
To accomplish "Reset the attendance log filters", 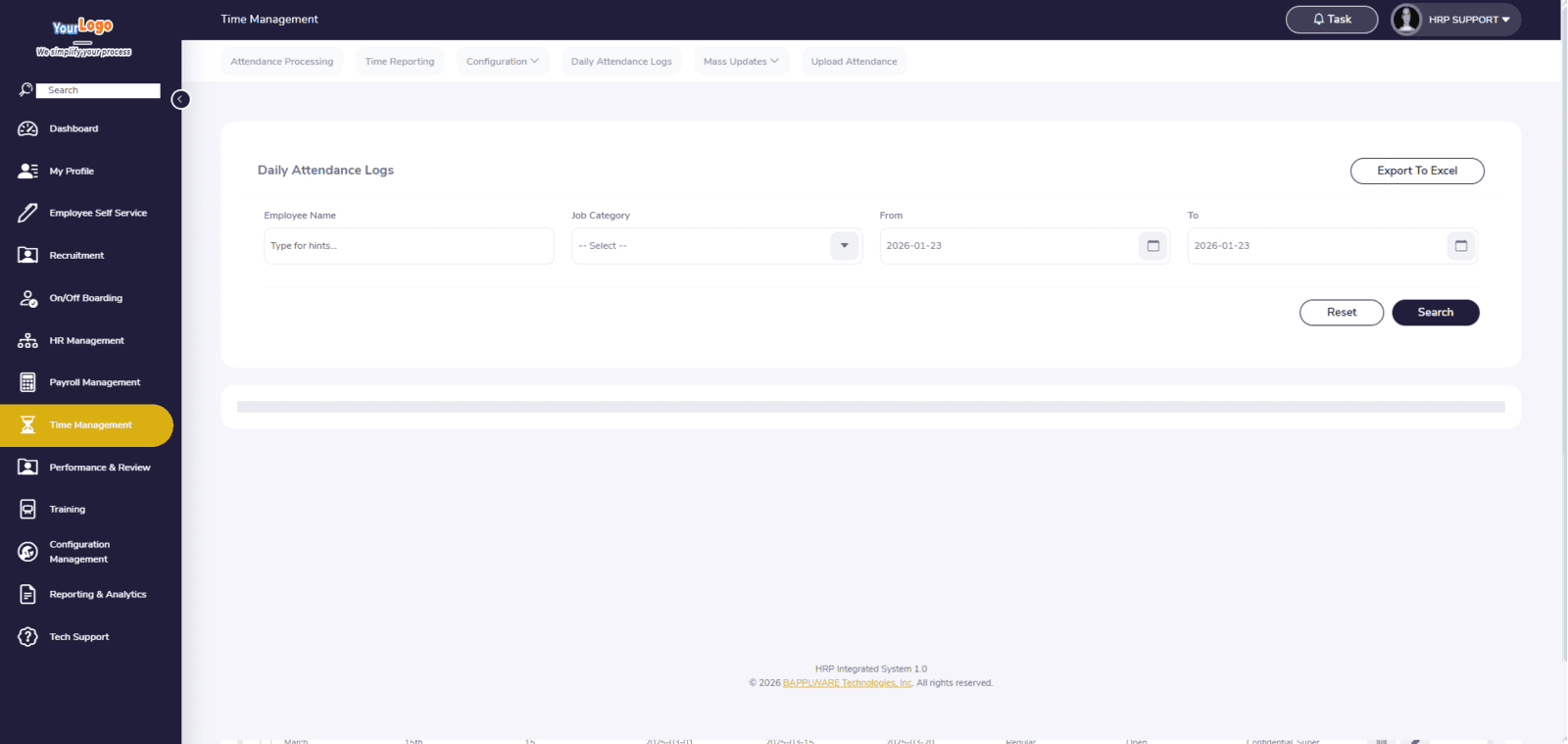I will (1341, 313).
